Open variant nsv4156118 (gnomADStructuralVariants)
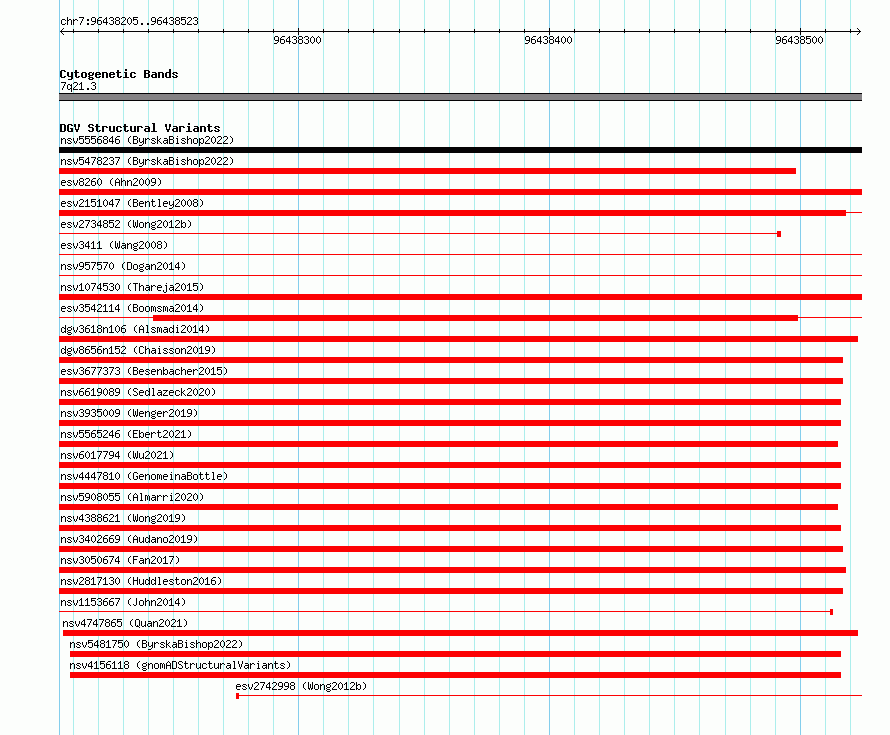This screenshot has width=890, height=735. coord(180,665)
